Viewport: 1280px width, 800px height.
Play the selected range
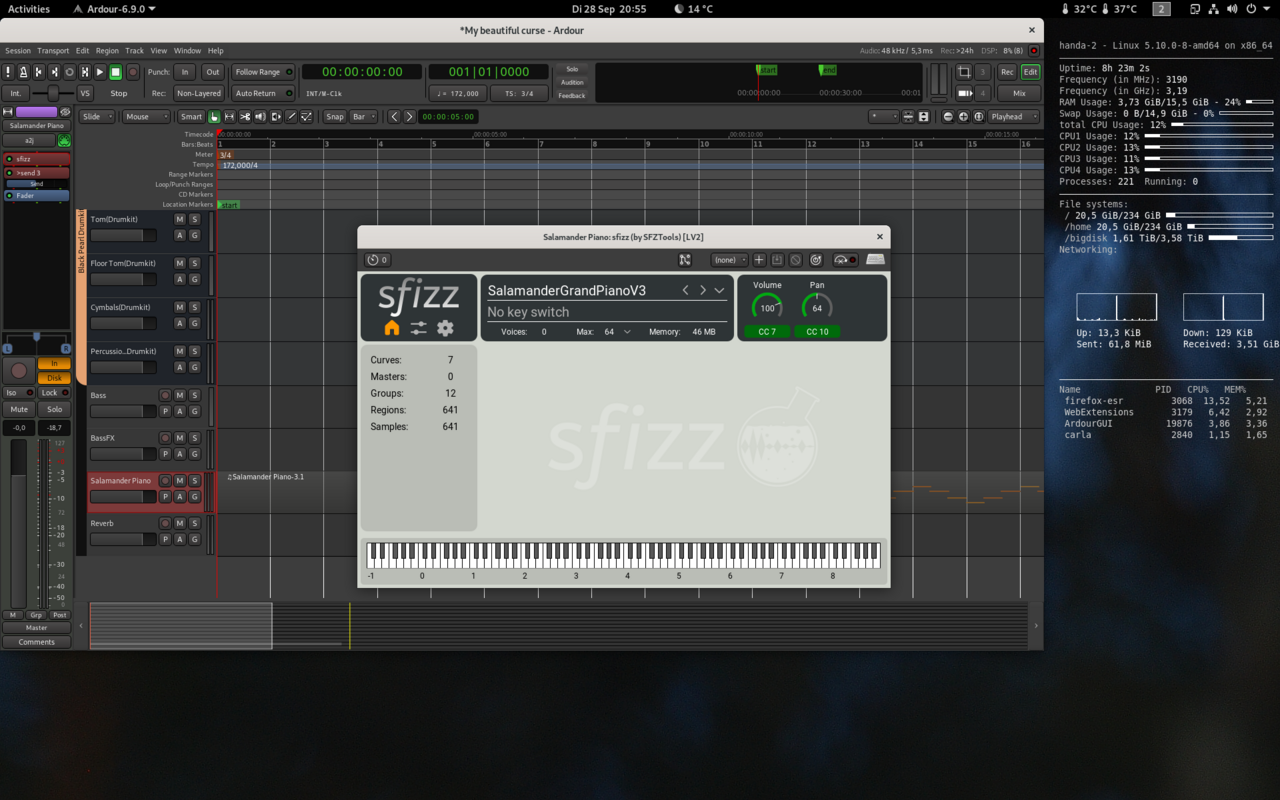tap(85, 72)
